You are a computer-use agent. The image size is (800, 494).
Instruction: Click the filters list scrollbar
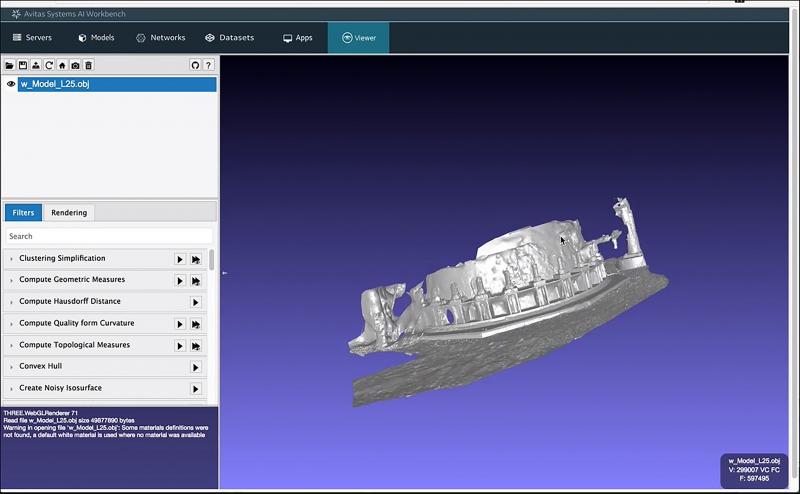211,262
